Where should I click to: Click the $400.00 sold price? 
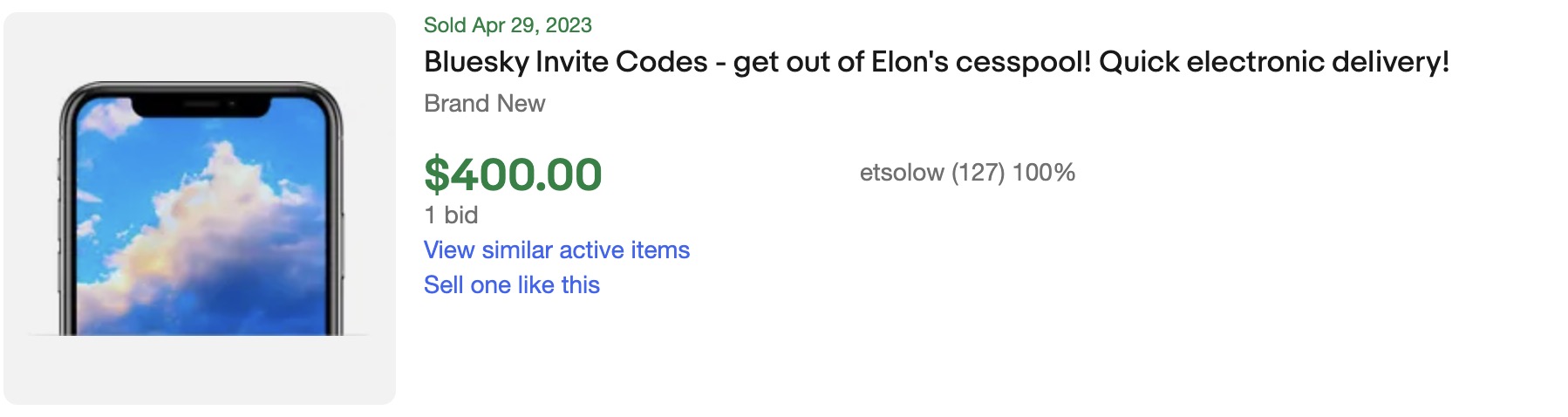coord(513,174)
